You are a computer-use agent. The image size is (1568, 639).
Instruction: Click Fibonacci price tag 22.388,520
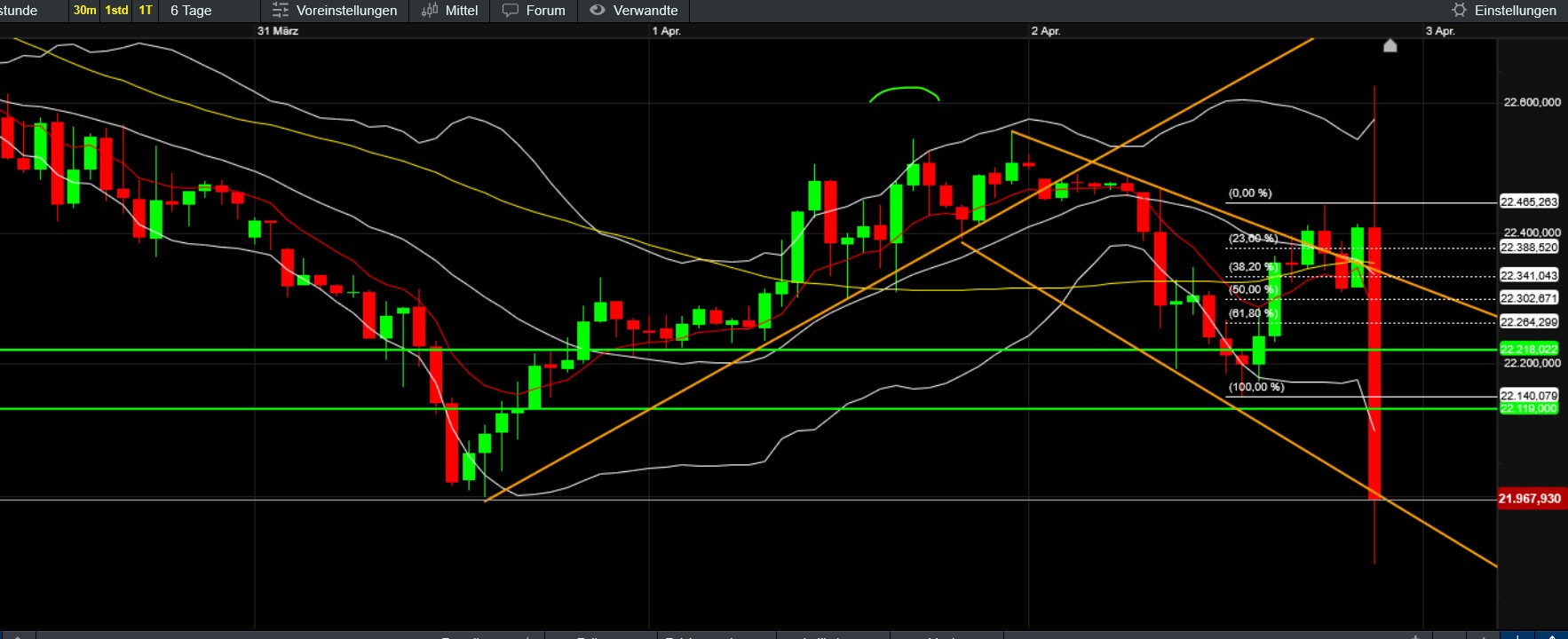(x=1529, y=248)
